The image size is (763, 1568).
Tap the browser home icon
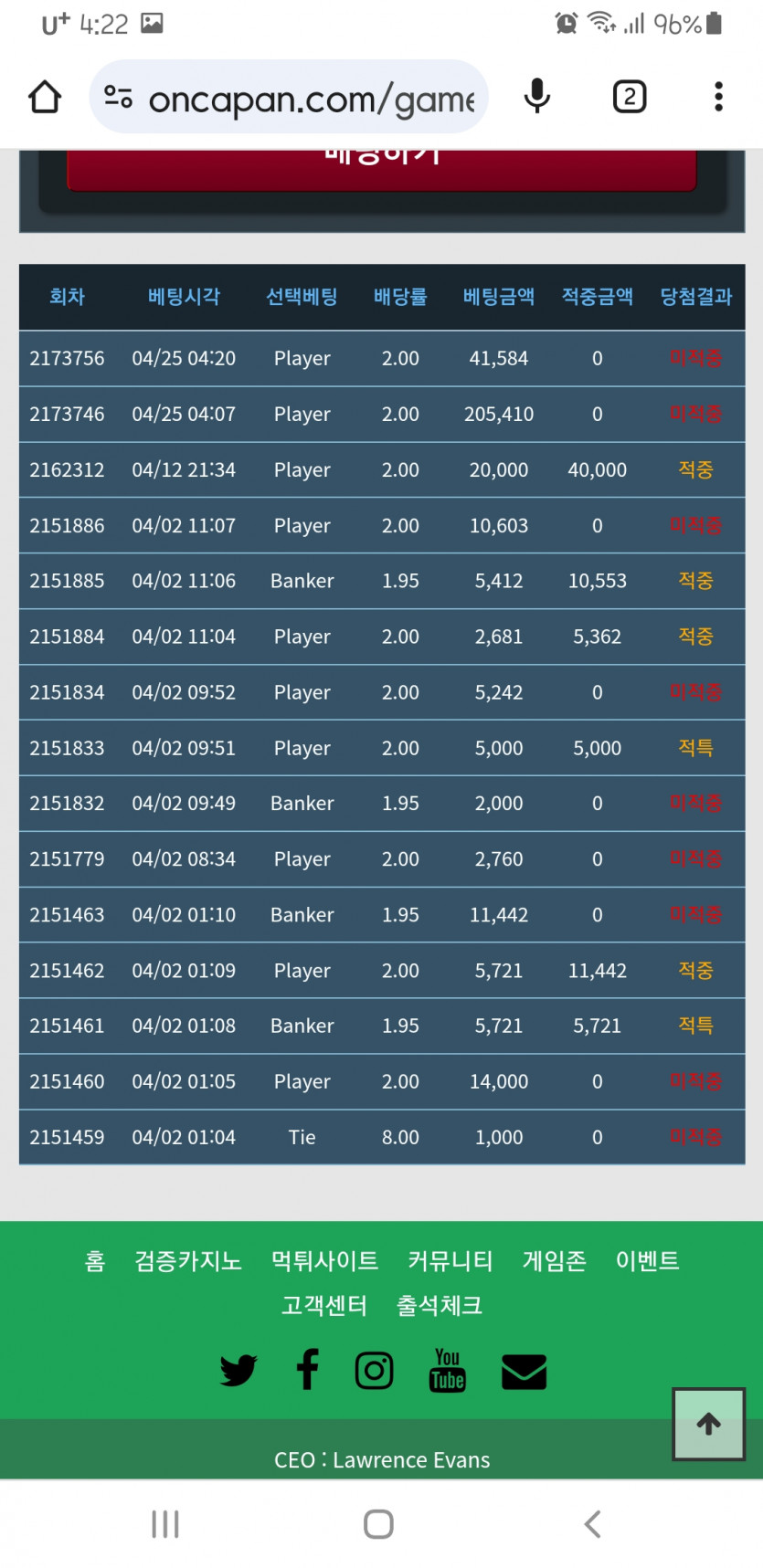[x=44, y=97]
